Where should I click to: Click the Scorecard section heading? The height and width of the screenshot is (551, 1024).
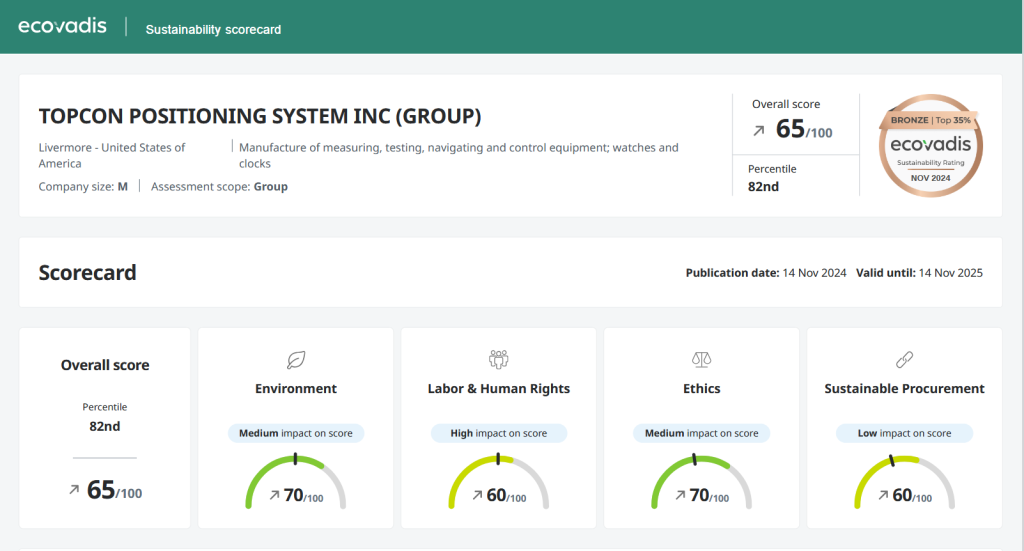[88, 273]
